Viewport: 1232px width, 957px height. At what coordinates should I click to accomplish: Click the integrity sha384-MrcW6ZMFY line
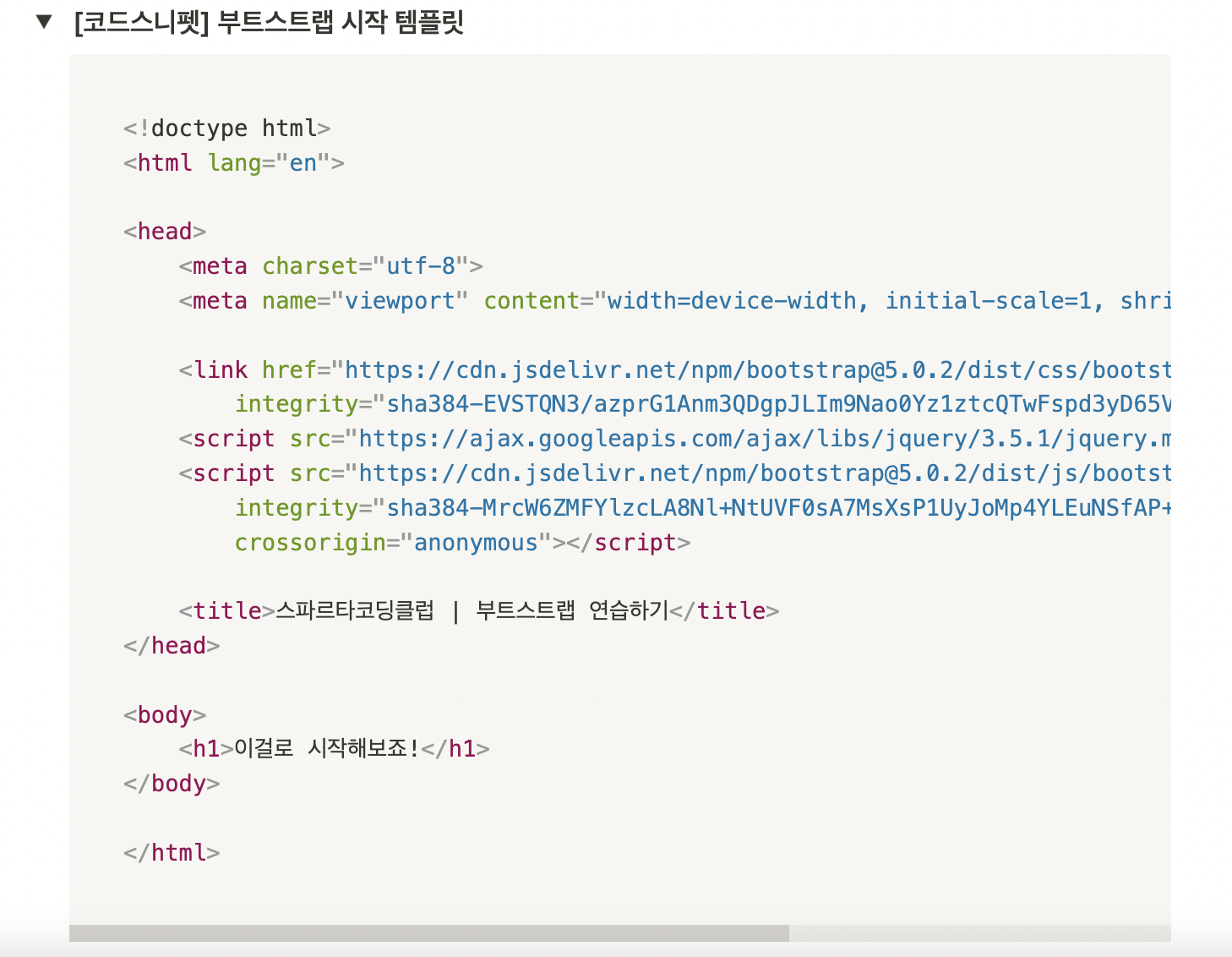coord(703,508)
